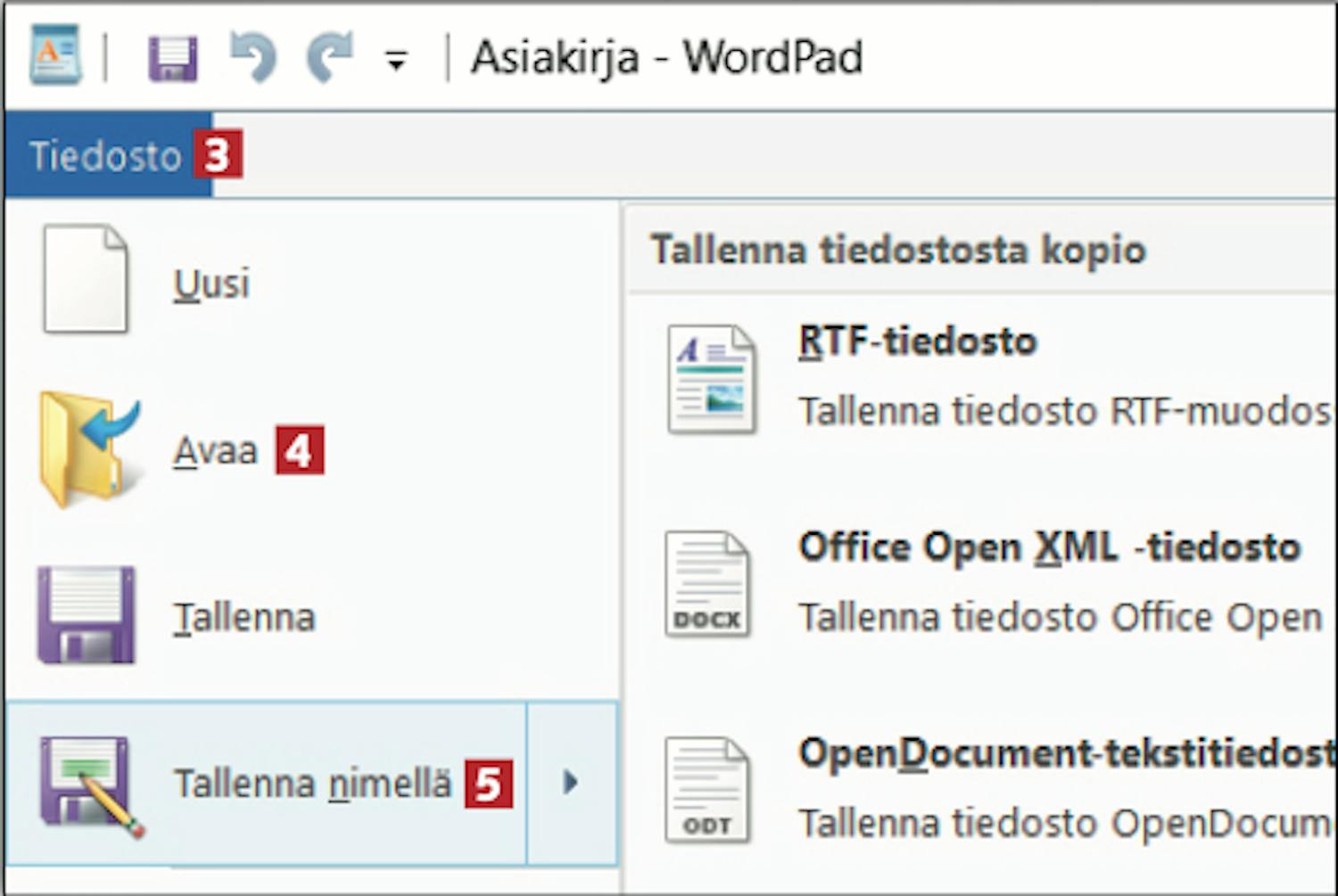
Task: Choose the Uusi menu entry label
Action: 211,284
